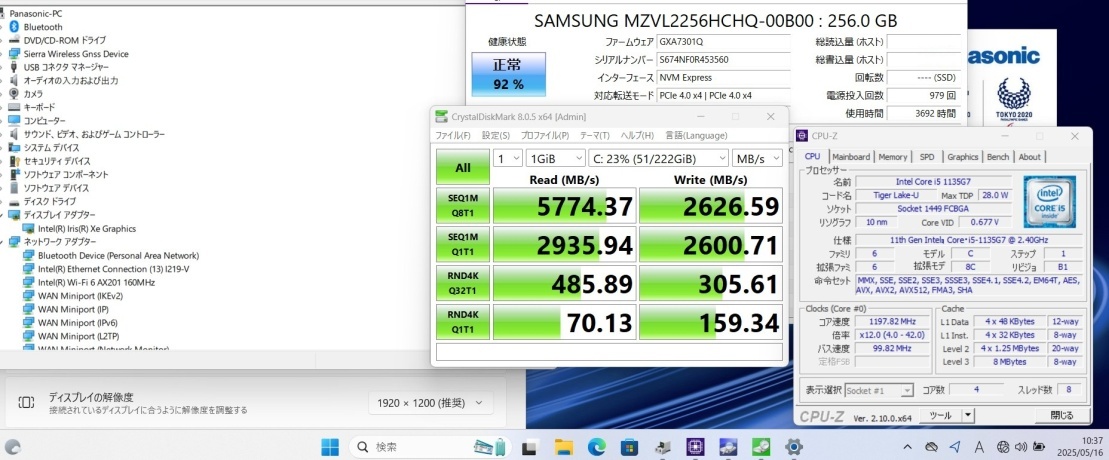Image resolution: width=1109 pixels, height=460 pixels.
Task: Show hidden tray icons chevron
Action: (x=908, y=447)
